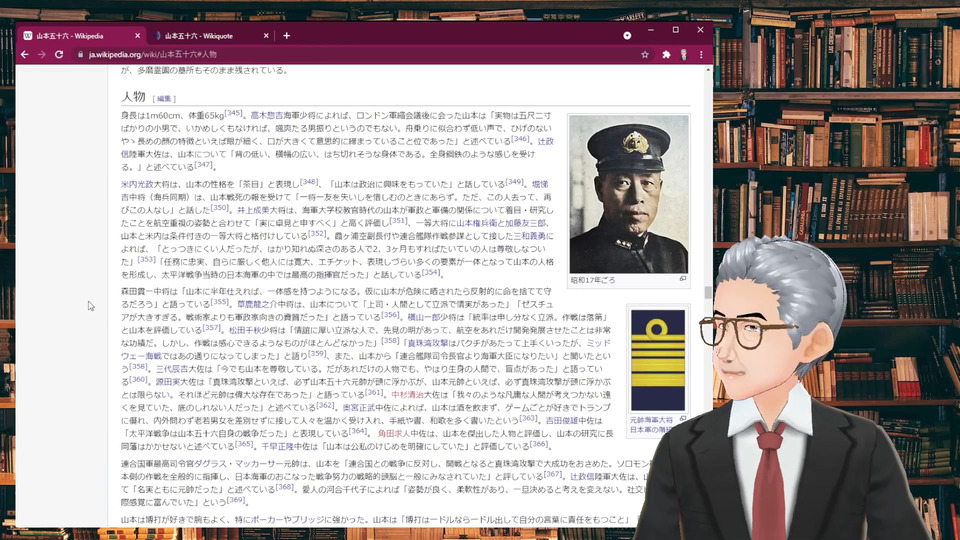Open the 横山一郎 link
Image resolution: width=960 pixels, height=540 pixels.
coord(424,317)
